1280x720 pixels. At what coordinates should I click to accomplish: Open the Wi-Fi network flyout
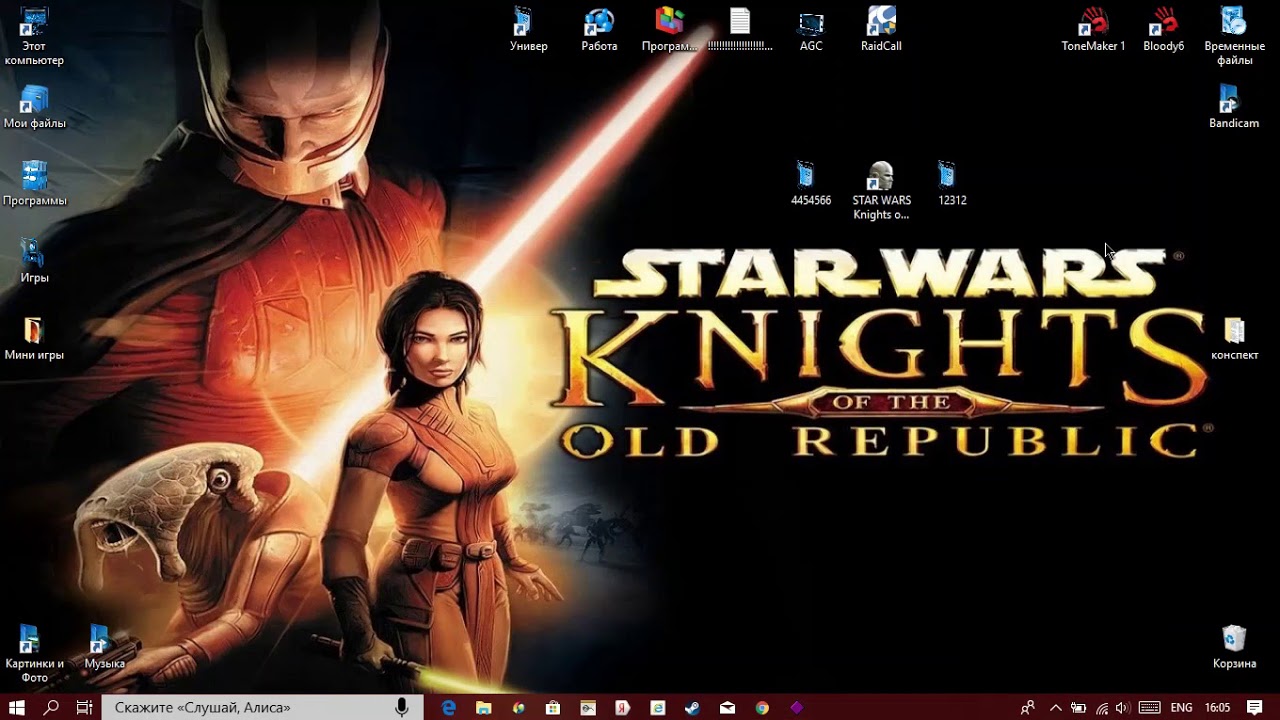[x=1101, y=707]
